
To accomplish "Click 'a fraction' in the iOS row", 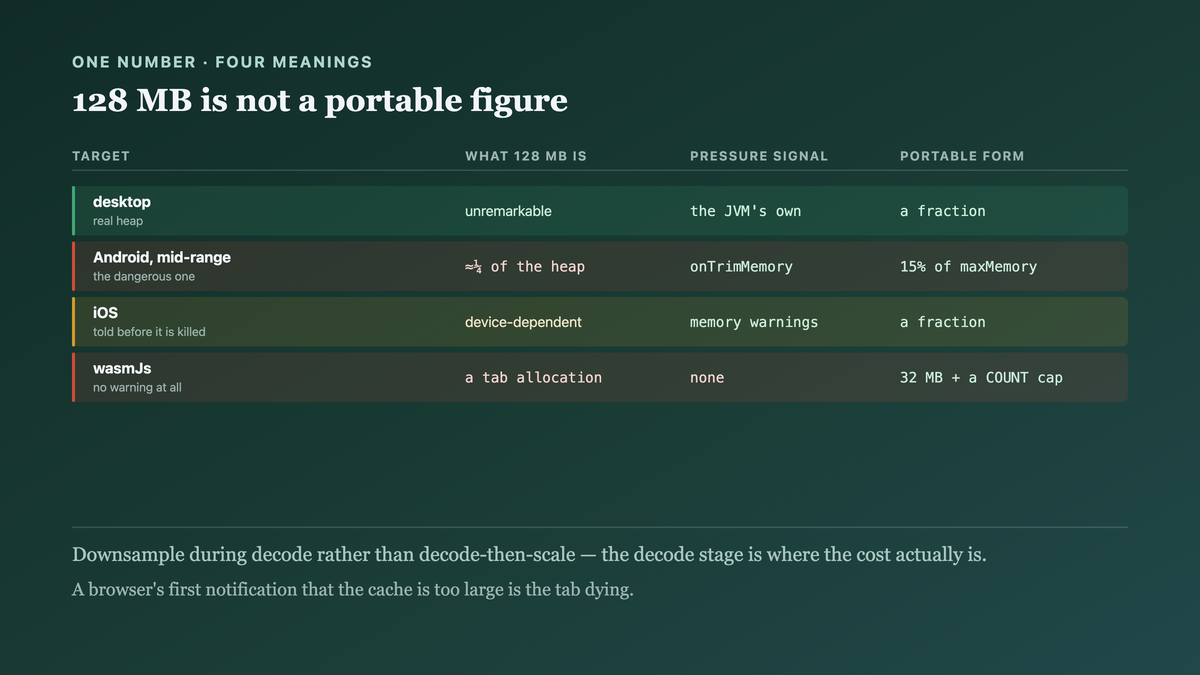I will click(x=942, y=322).
